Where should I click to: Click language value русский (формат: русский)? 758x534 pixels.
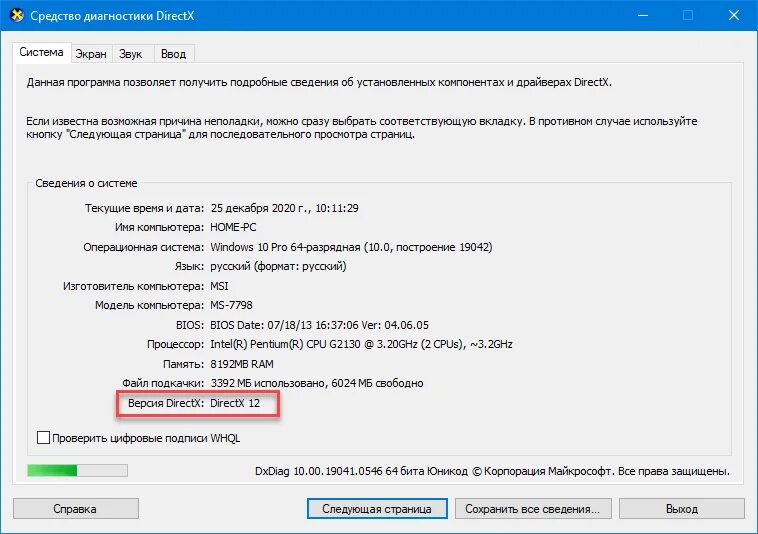(x=278, y=266)
